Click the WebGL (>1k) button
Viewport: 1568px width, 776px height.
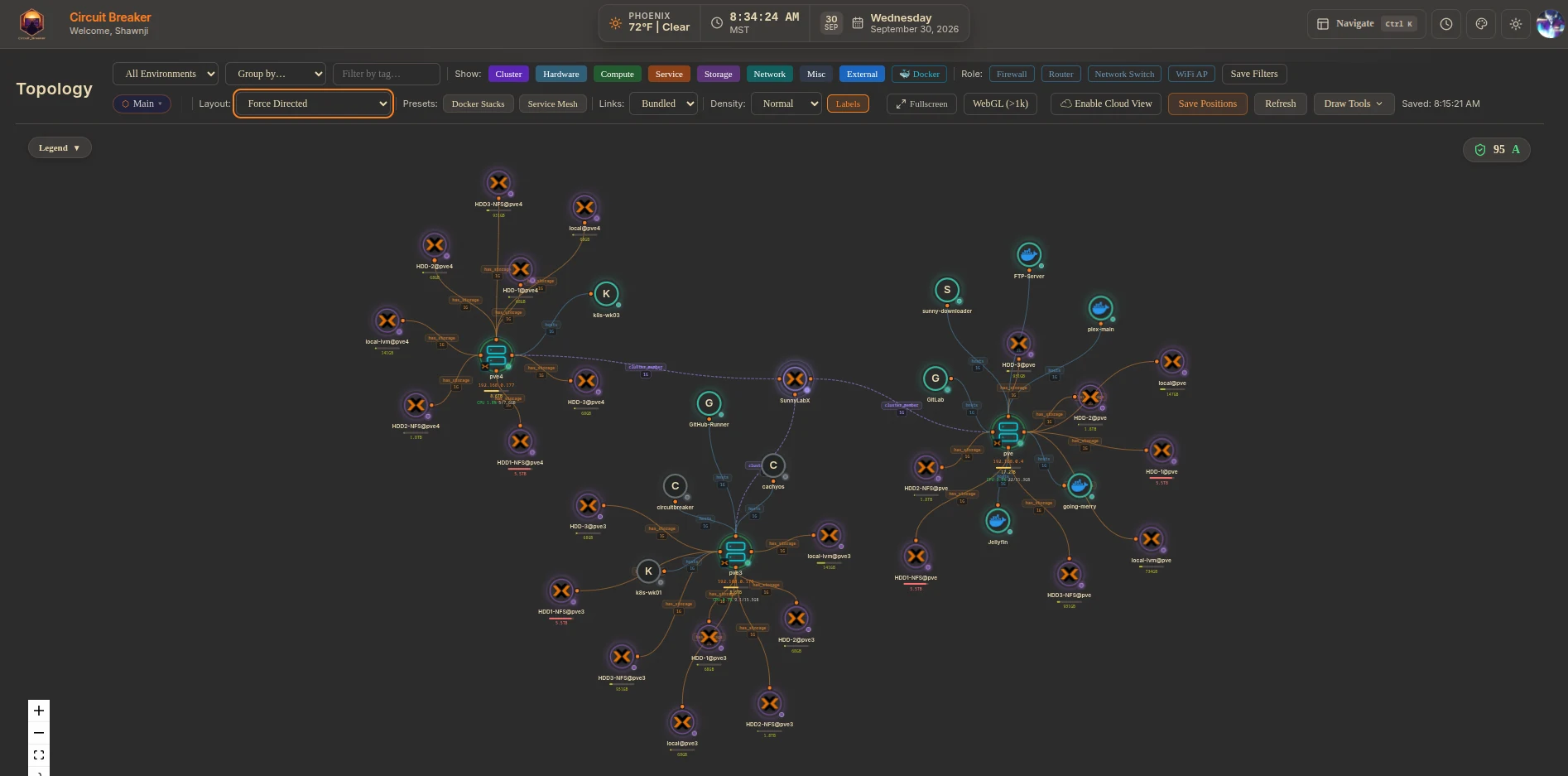point(1000,104)
